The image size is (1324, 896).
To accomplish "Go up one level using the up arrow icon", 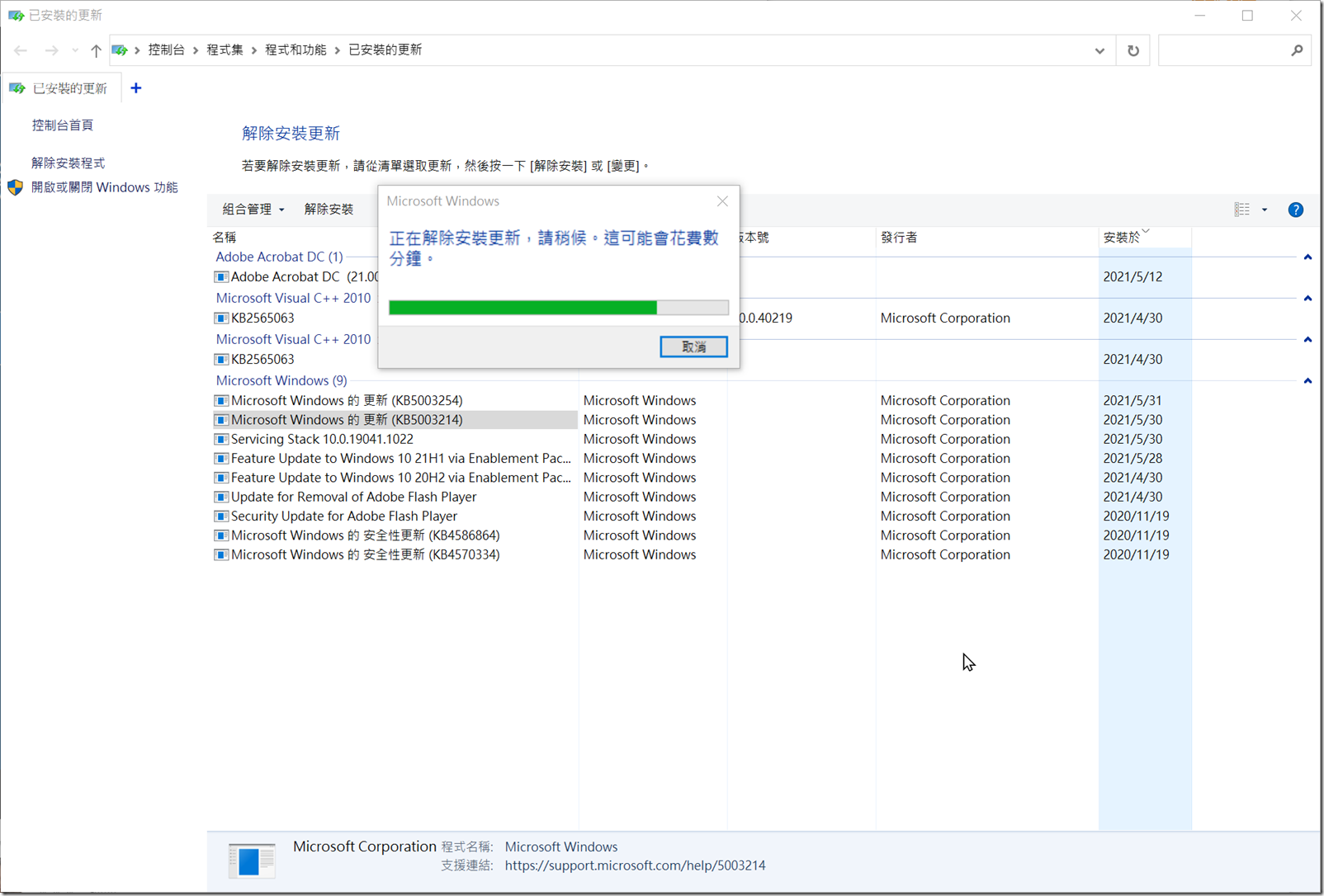I will pos(95,50).
